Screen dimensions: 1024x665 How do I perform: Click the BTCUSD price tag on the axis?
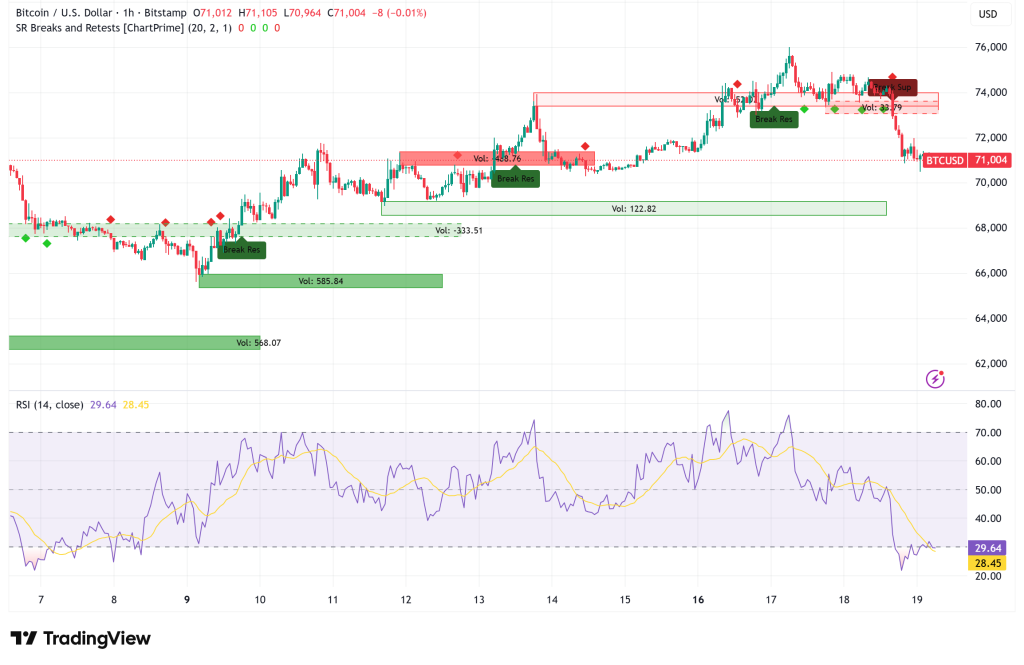(945, 160)
